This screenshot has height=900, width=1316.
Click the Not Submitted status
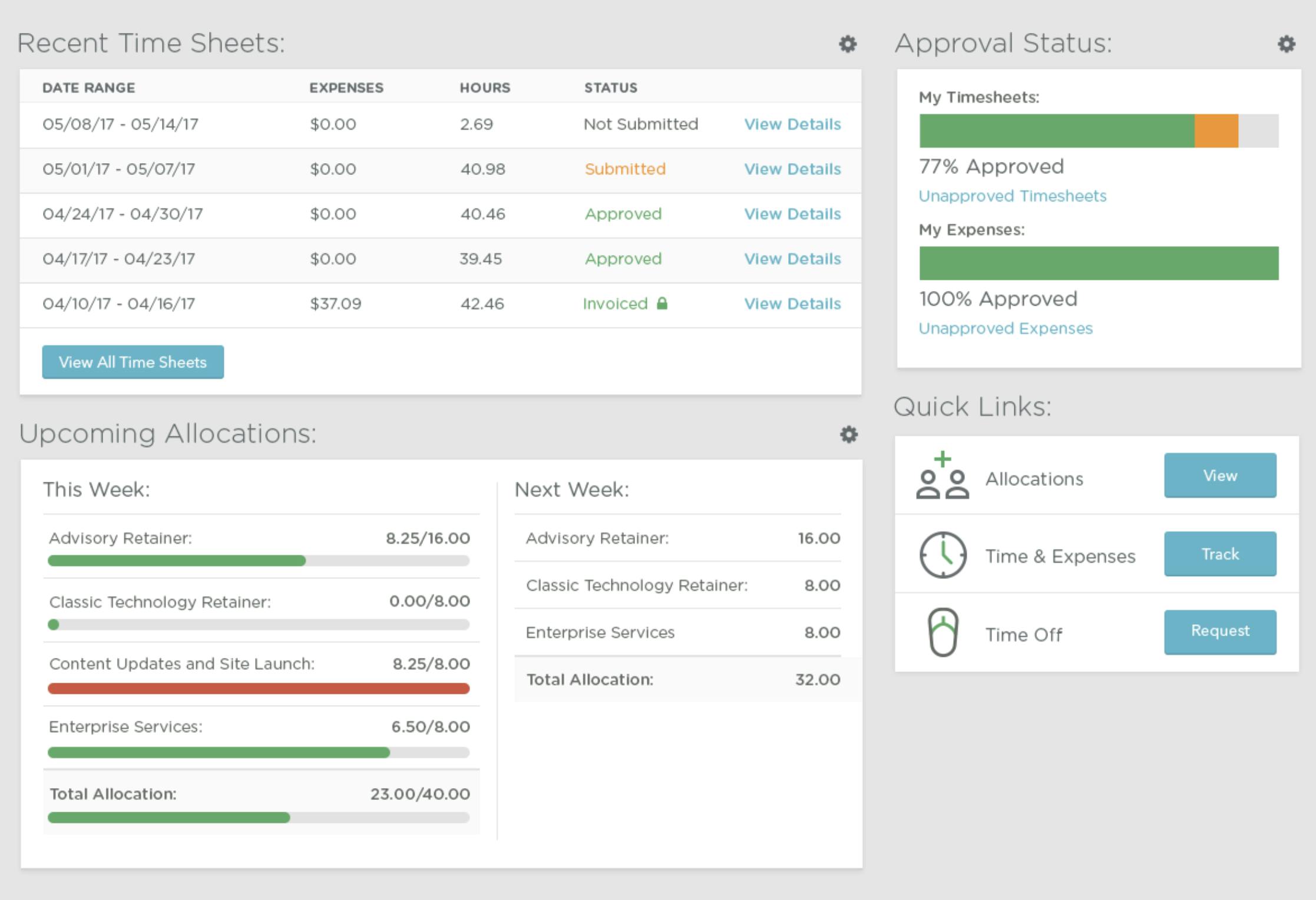tap(641, 124)
